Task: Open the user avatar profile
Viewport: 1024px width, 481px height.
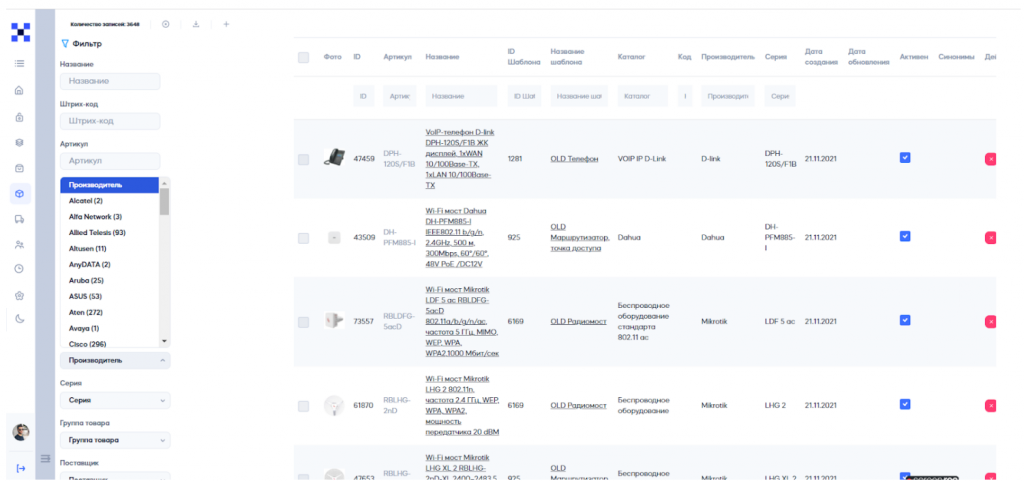Action: [20, 431]
